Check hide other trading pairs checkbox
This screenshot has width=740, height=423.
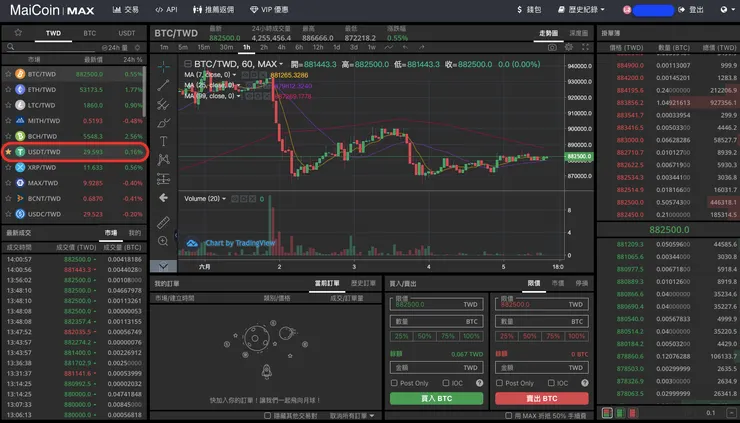[268, 416]
